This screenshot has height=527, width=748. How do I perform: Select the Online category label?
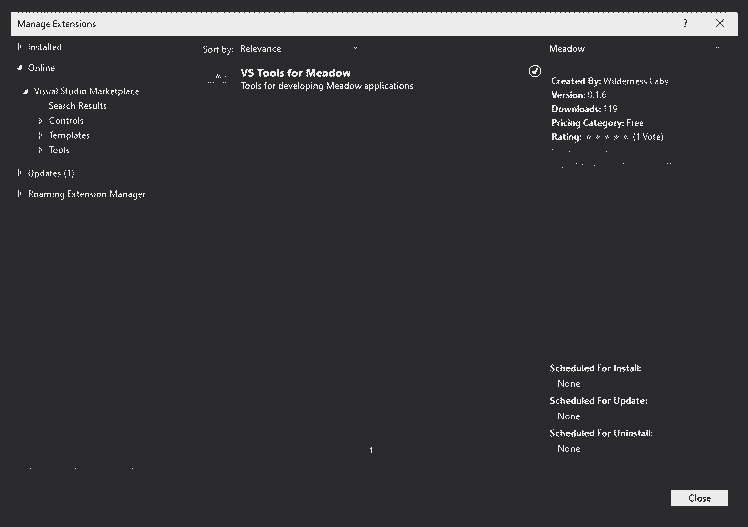click(41, 68)
